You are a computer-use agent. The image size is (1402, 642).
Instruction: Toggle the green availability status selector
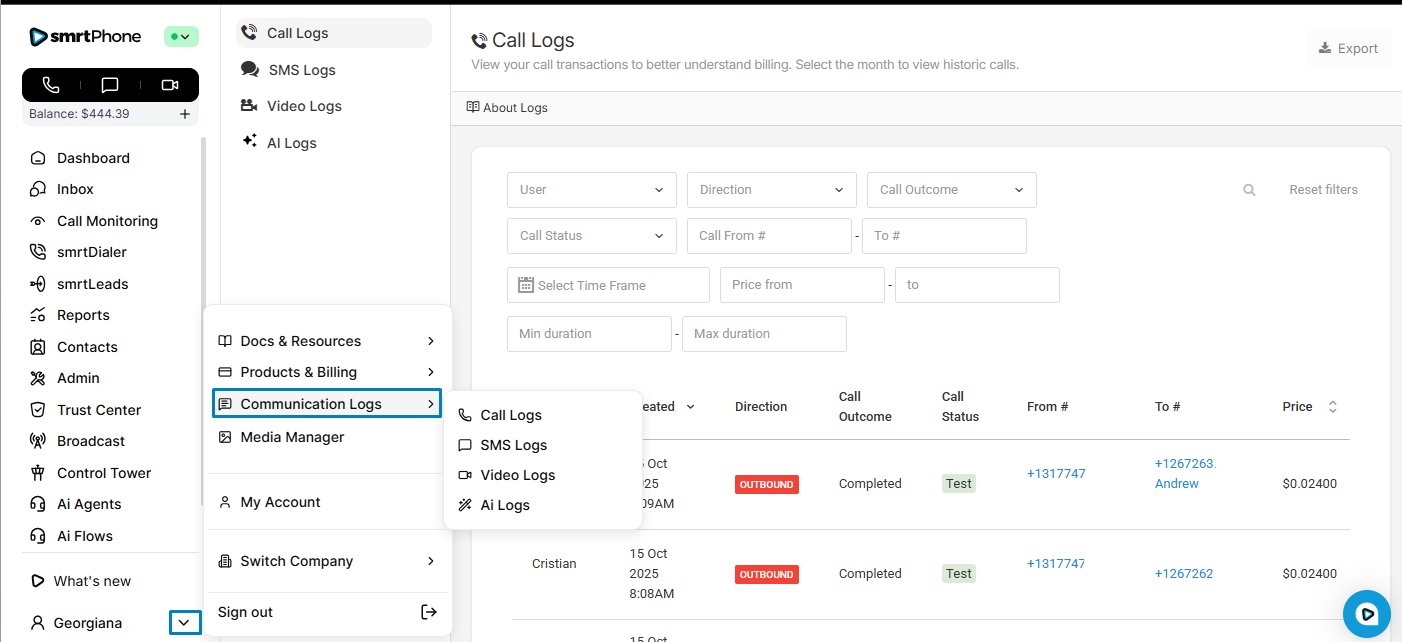point(181,37)
